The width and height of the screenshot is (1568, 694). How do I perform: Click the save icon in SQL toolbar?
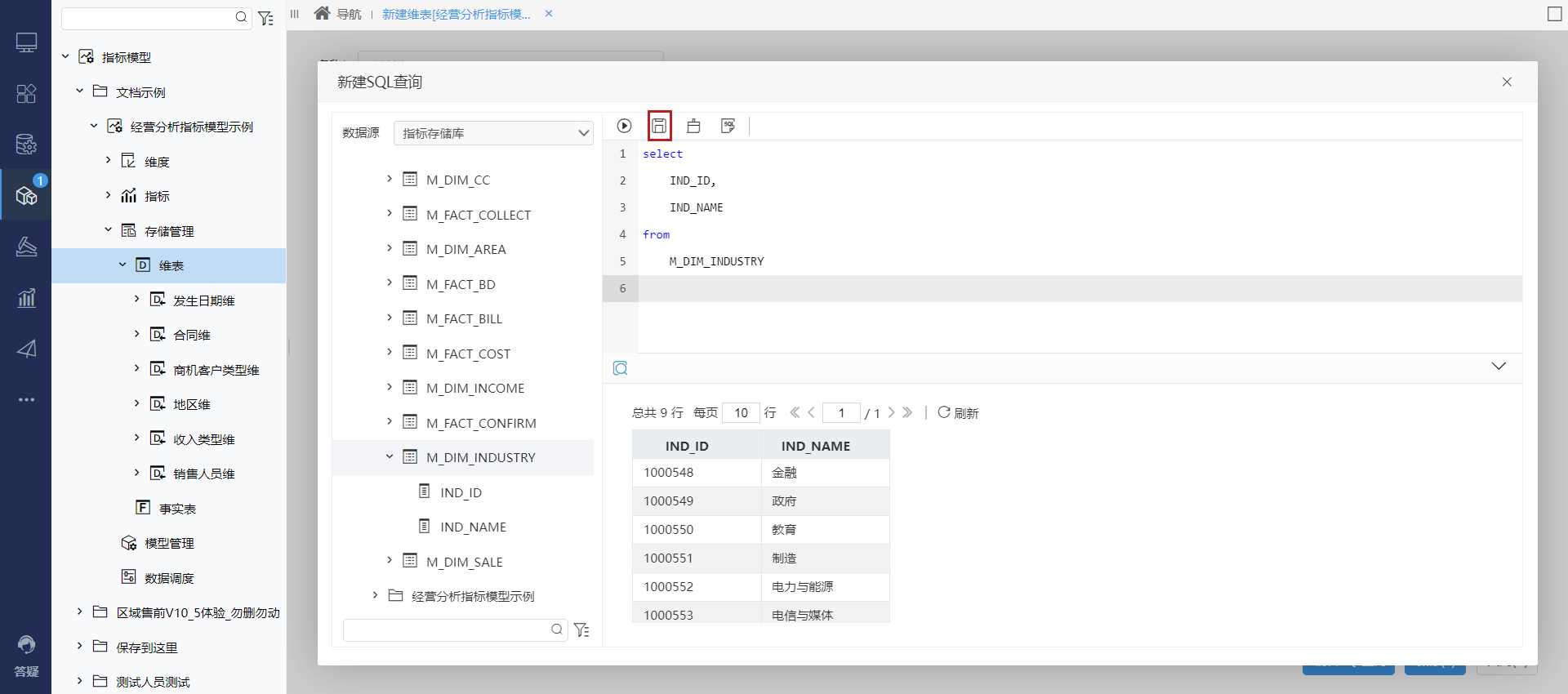click(x=659, y=126)
